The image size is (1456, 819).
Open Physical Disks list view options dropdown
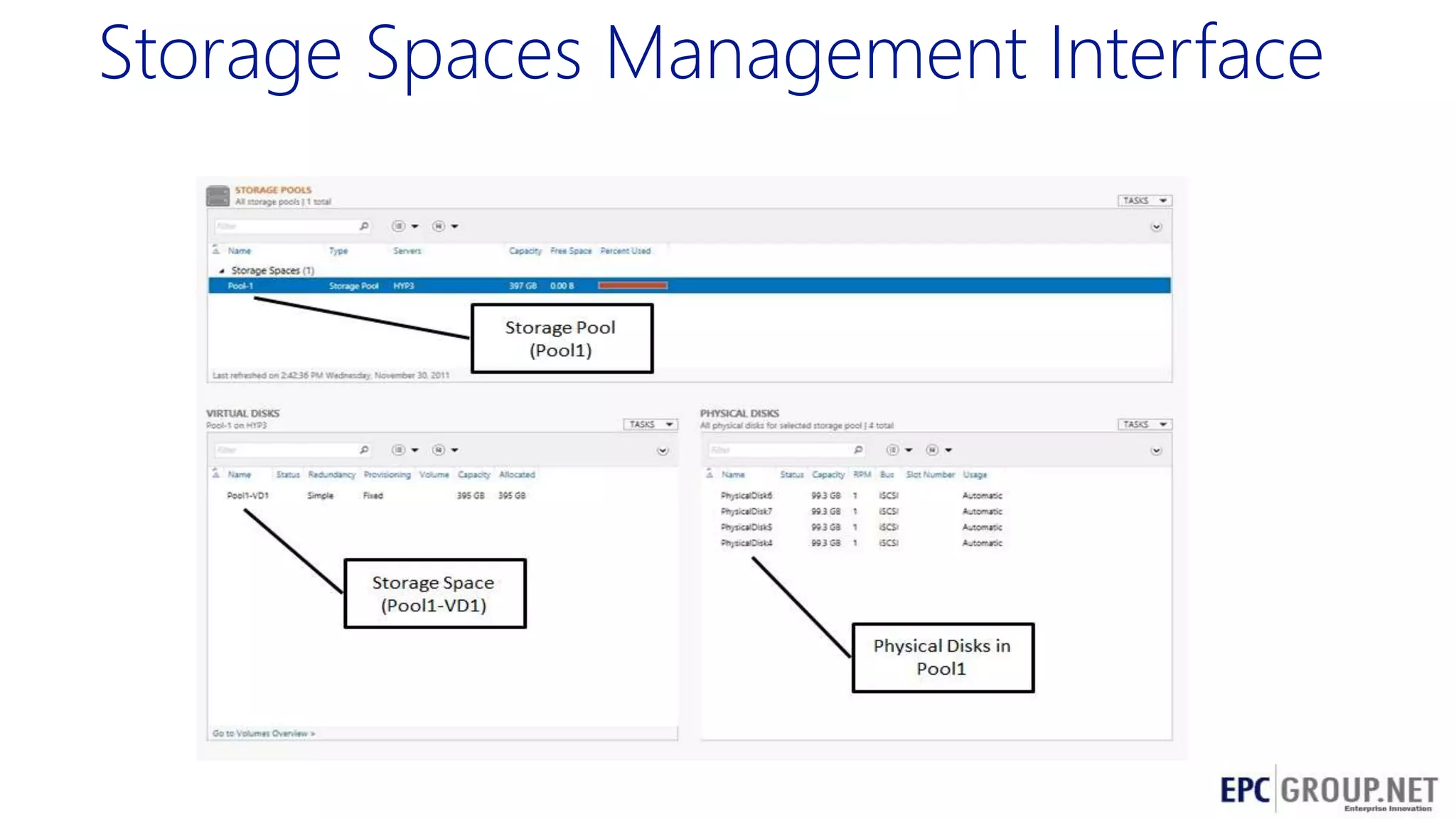coord(899,450)
